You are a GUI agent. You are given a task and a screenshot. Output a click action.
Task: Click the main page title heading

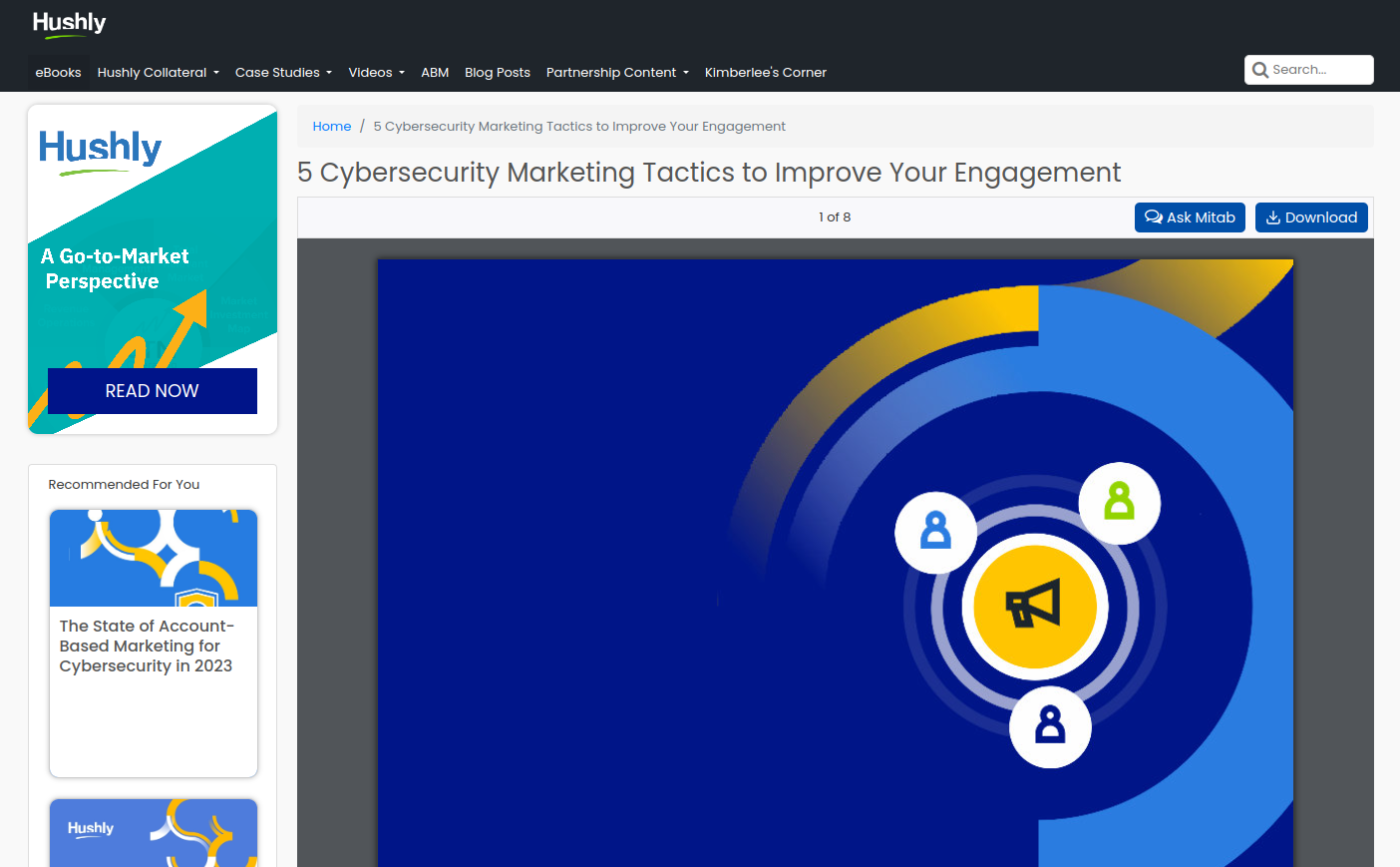point(709,173)
